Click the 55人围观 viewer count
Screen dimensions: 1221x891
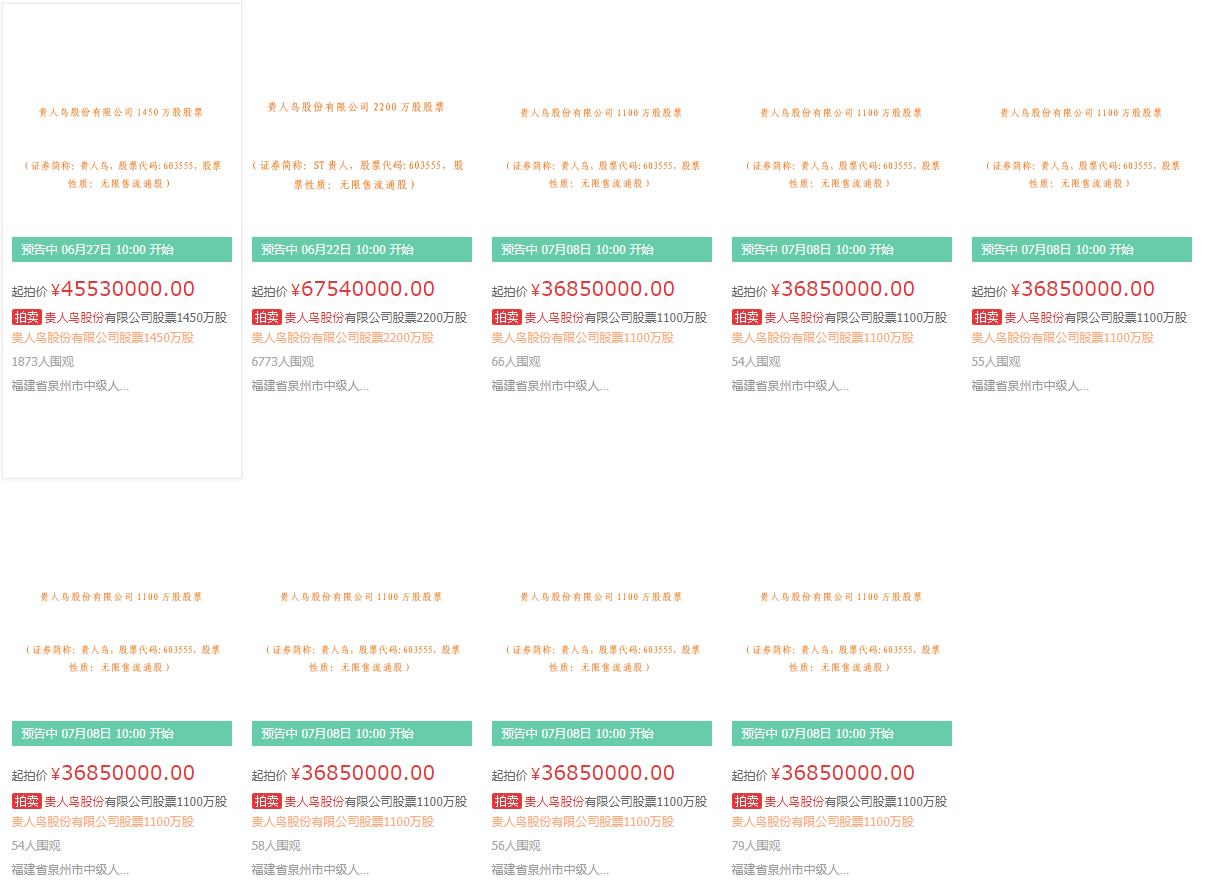point(996,362)
